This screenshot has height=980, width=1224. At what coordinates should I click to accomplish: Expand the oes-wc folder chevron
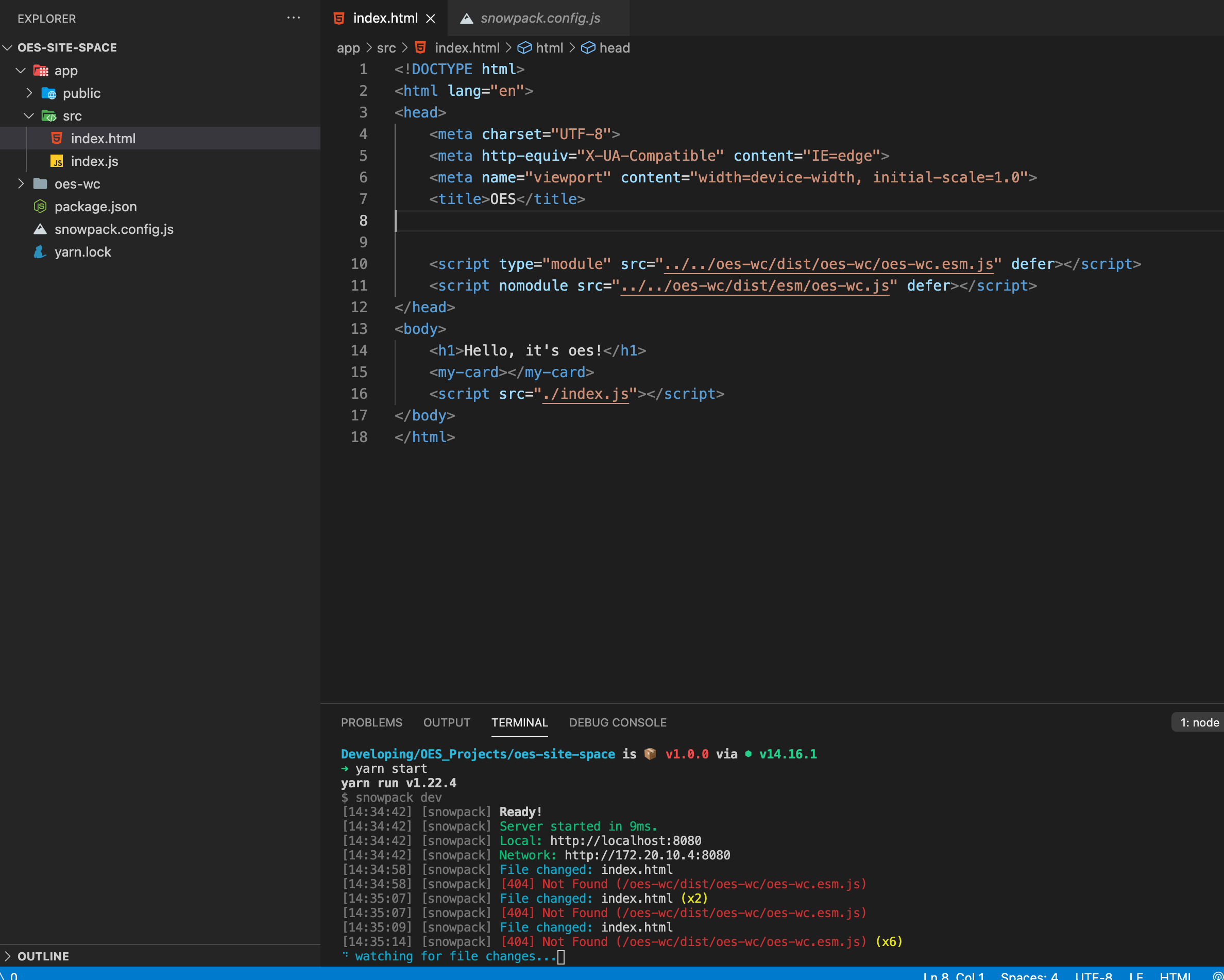21,183
